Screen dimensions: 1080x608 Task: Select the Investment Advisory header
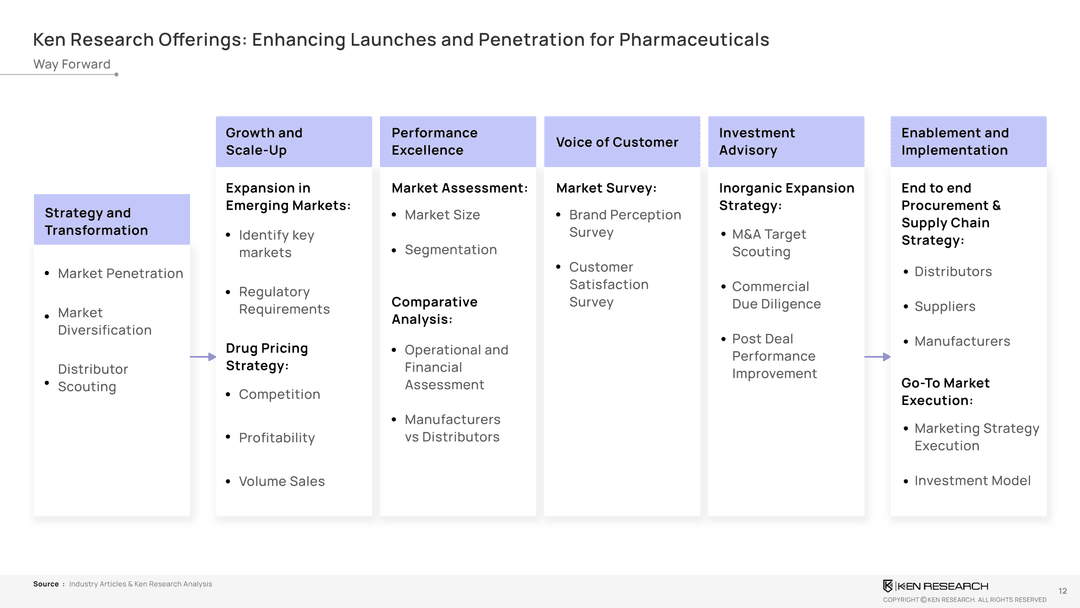click(785, 142)
